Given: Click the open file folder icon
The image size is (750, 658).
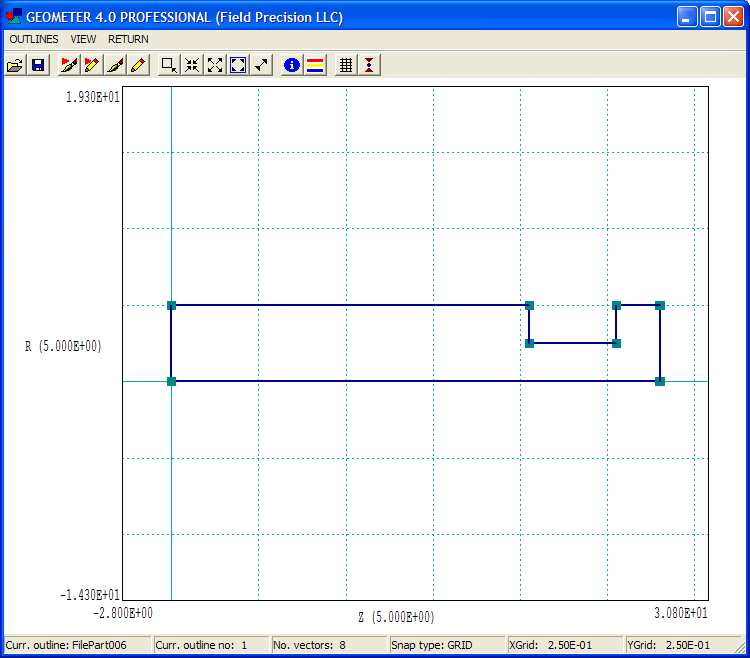Looking at the screenshot, I should [14, 65].
